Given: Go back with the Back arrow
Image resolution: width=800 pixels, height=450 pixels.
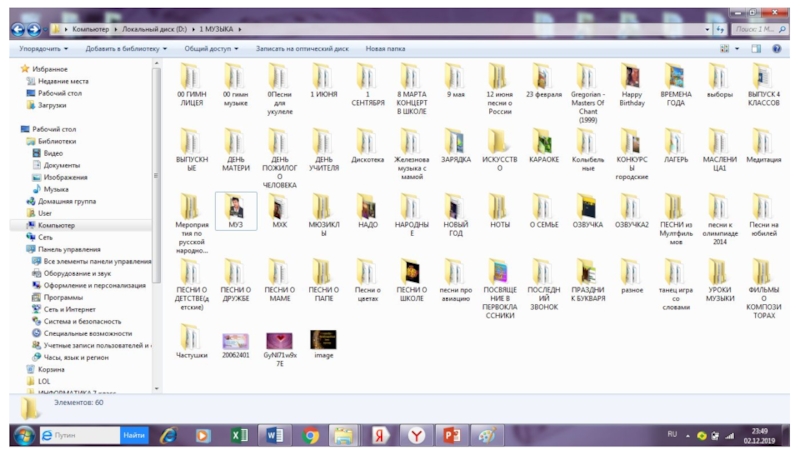Looking at the screenshot, I should coord(18,30).
